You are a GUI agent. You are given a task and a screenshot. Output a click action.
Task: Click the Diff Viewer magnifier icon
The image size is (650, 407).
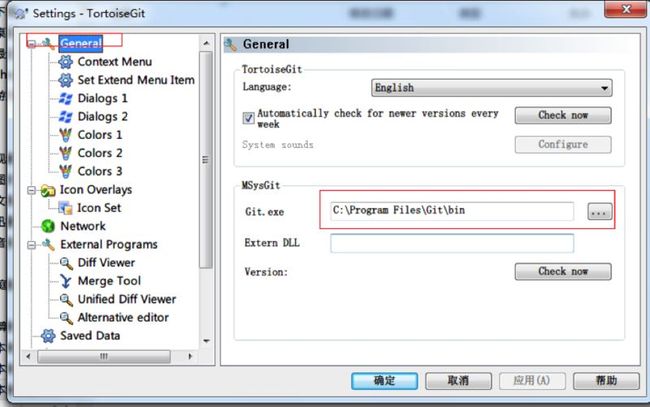pos(66,263)
